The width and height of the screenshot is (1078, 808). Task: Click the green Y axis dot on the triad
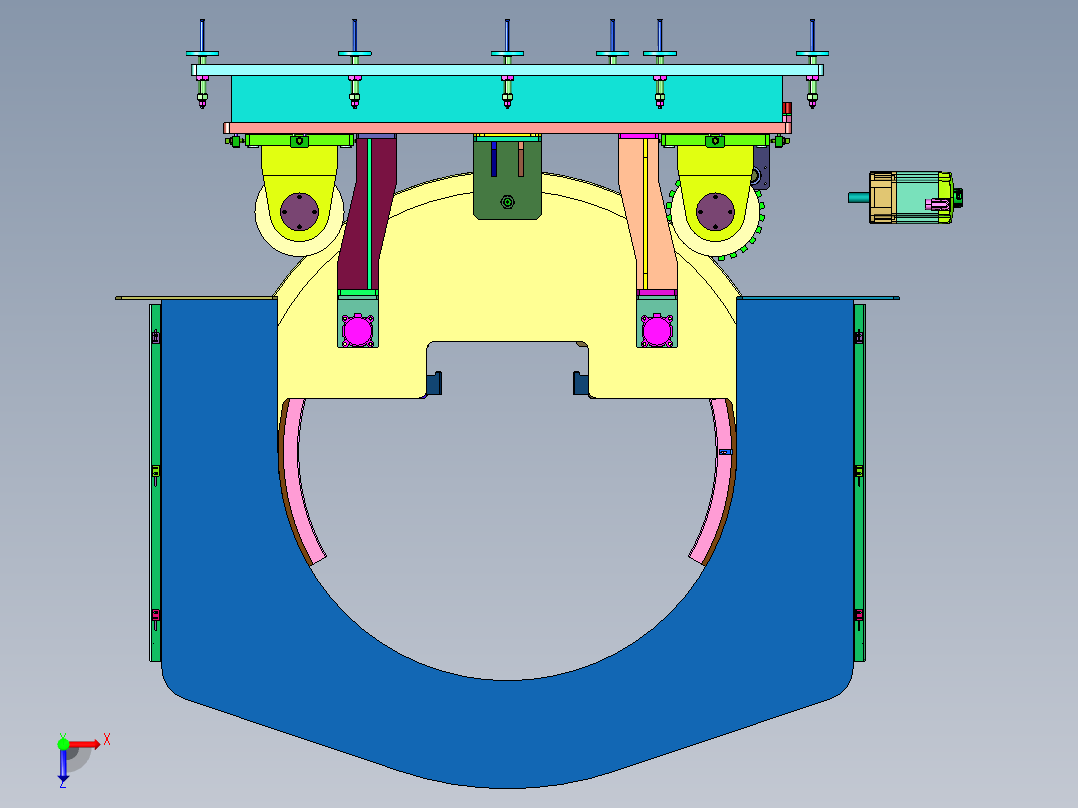63,743
